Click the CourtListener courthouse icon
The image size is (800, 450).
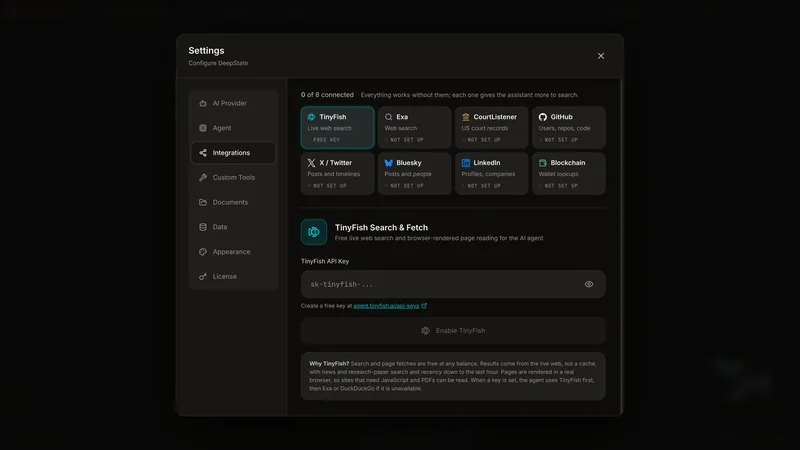pos(465,117)
